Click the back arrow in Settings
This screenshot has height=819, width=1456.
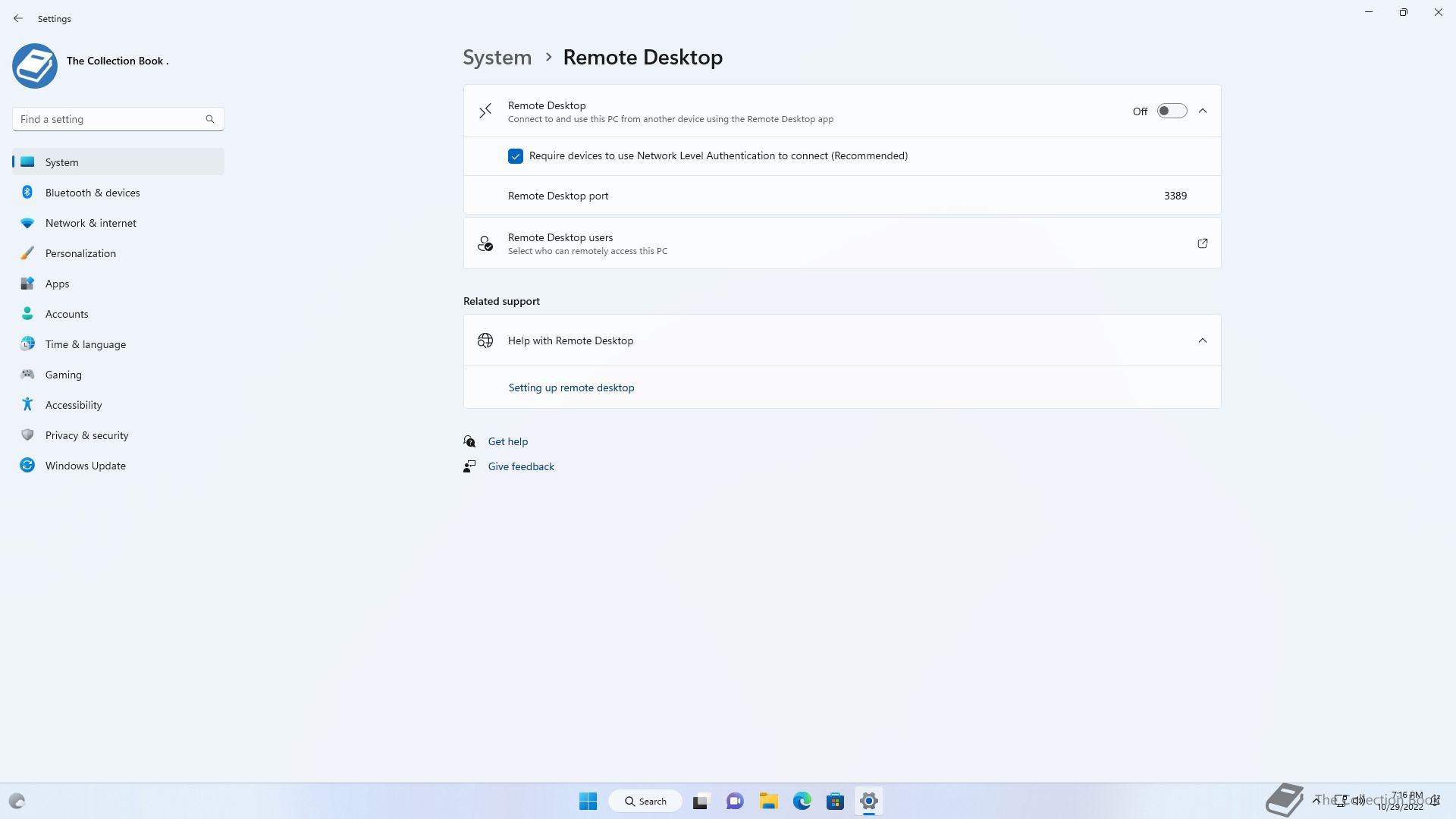coord(18,18)
